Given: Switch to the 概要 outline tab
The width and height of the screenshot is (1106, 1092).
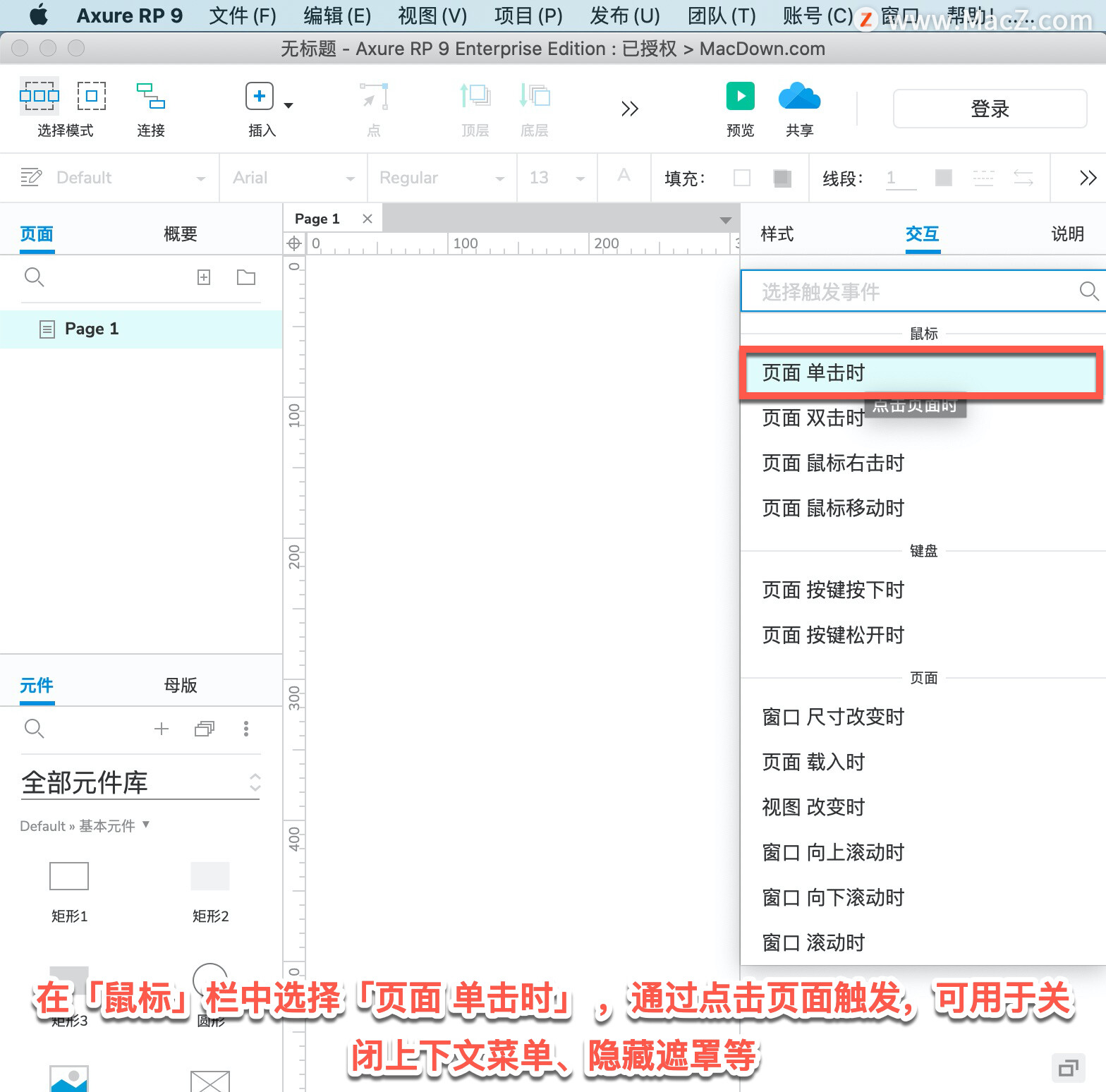Looking at the screenshot, I should (x=181, y=234).
